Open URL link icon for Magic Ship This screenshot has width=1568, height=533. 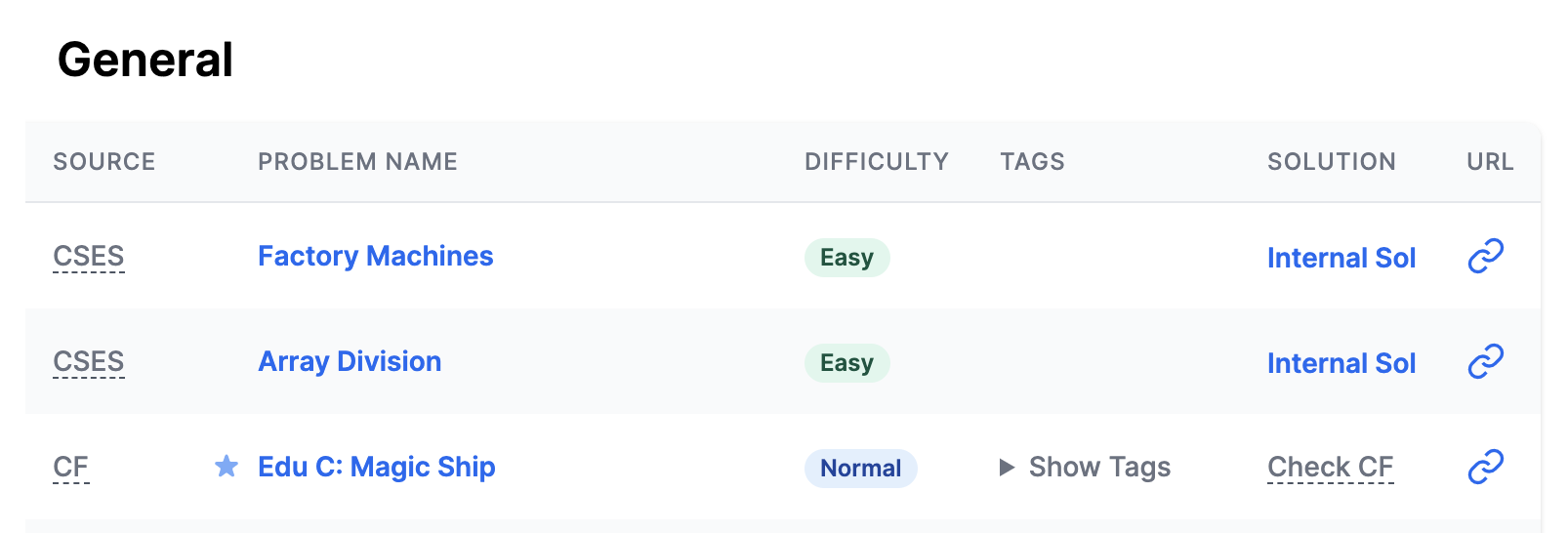click(1485, 468)
